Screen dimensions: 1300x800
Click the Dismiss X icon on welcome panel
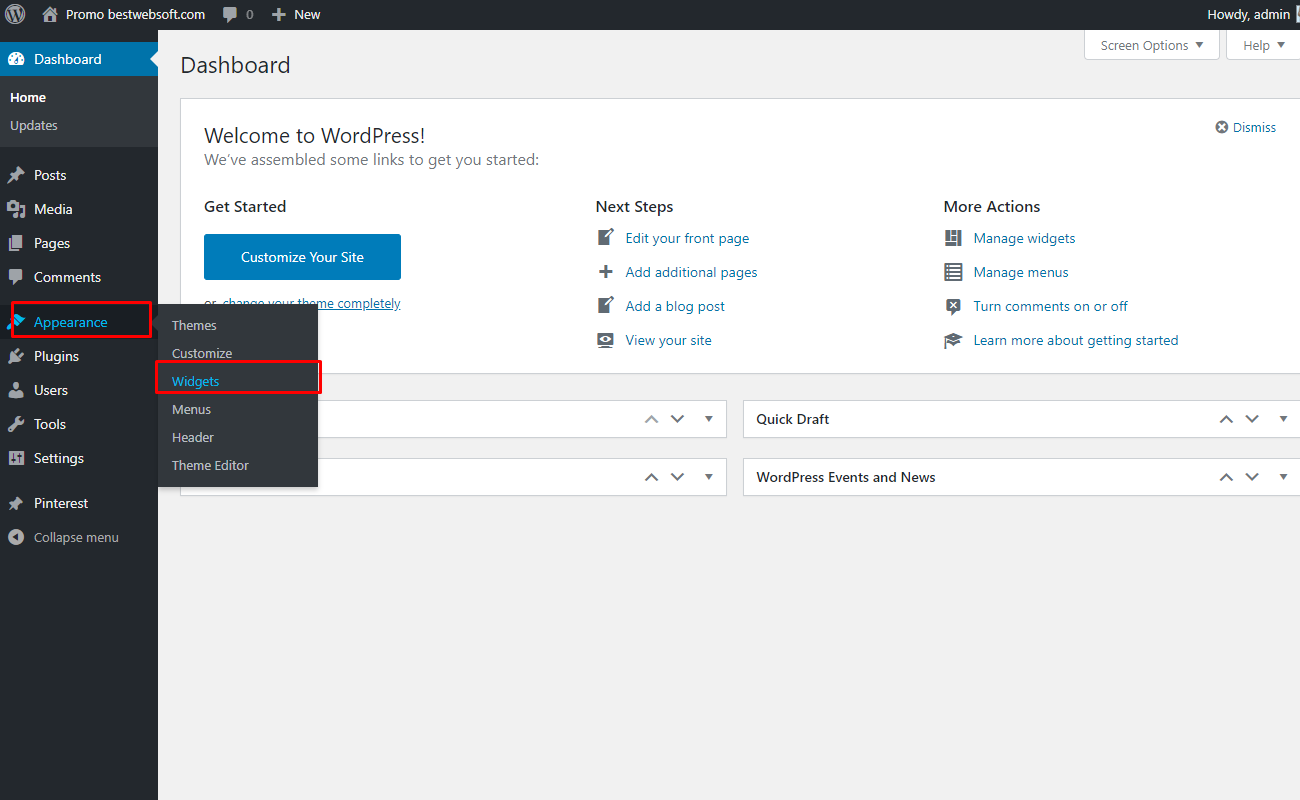tap(1222, 127)
